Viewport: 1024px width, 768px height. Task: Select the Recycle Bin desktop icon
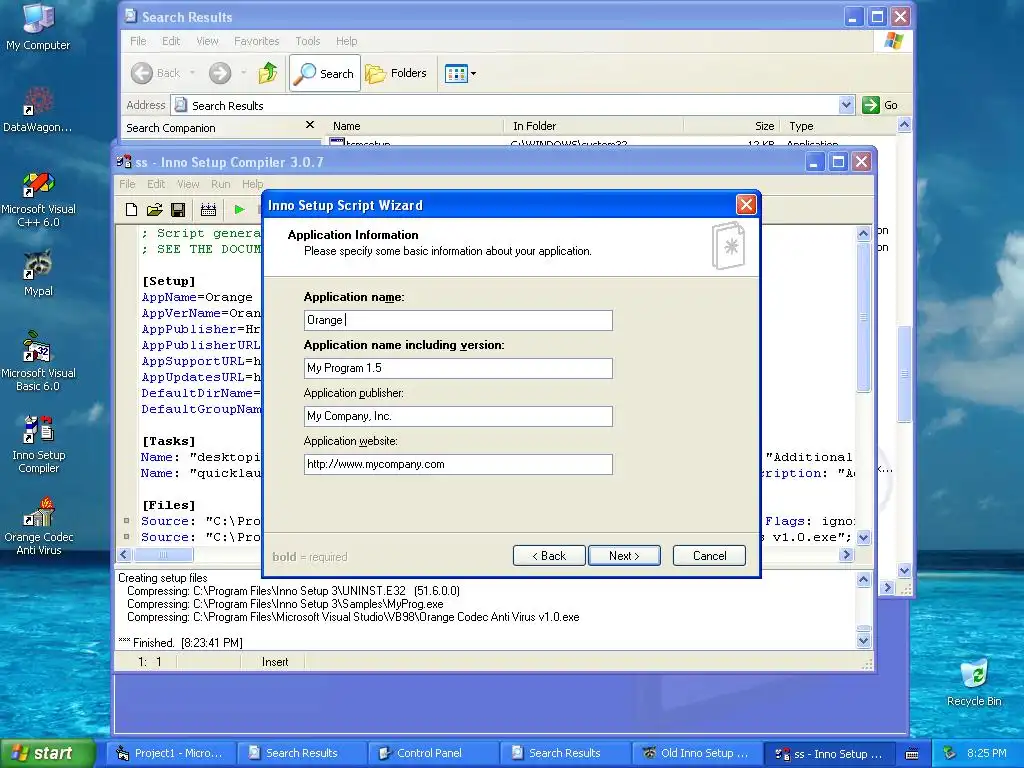coord(974,683)
